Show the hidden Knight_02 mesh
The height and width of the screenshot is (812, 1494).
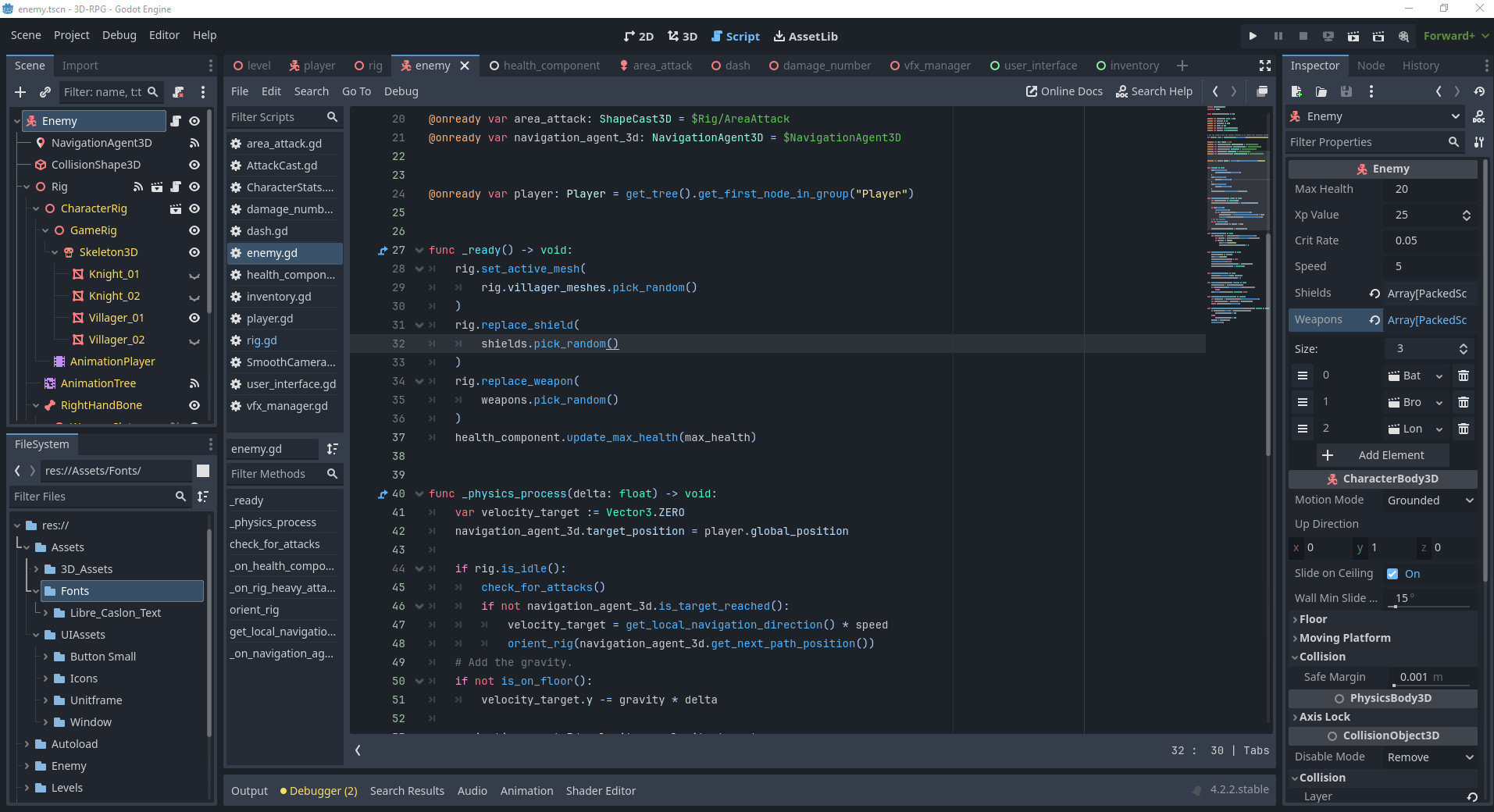click(194, 297)
